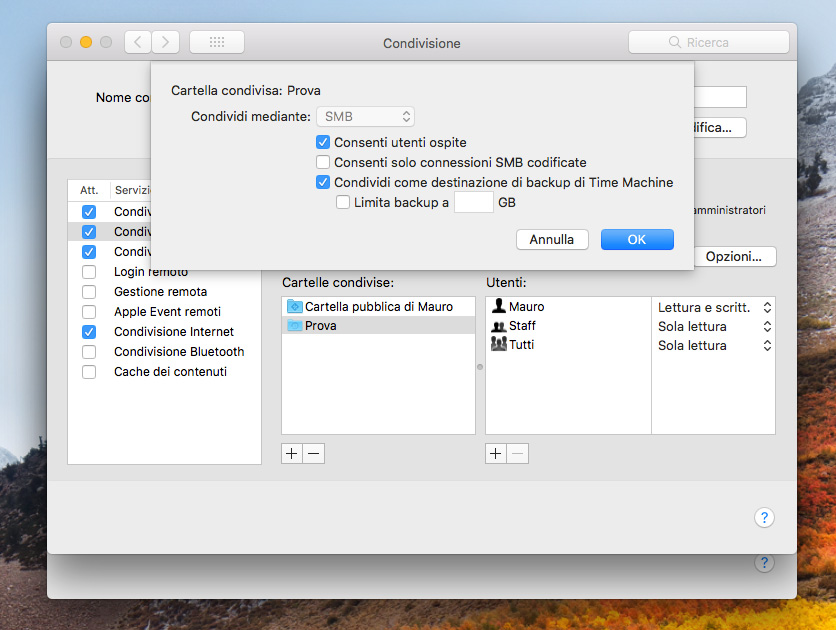The width and height of the screenshot is (836, 630).
Task: Open Tutti's Sola lettura permission menu
Action: coord(714,345)
